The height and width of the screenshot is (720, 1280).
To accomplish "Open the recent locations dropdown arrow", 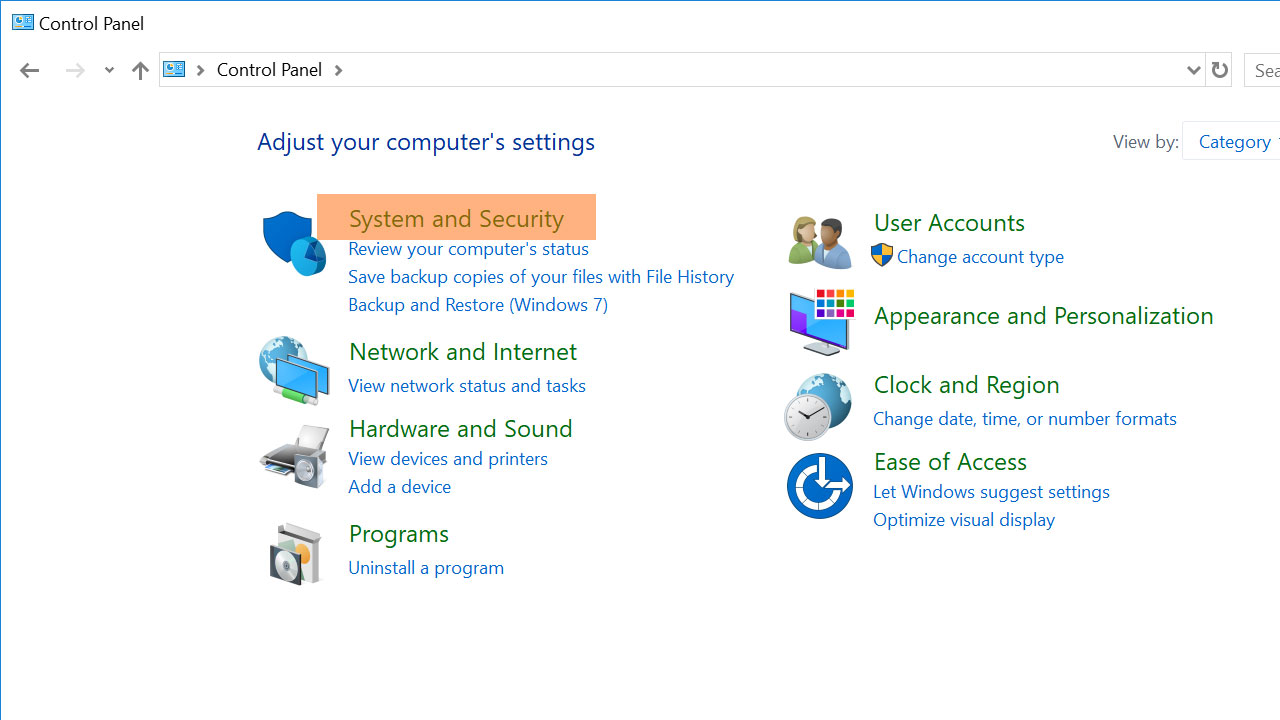I will click(109, 70).
